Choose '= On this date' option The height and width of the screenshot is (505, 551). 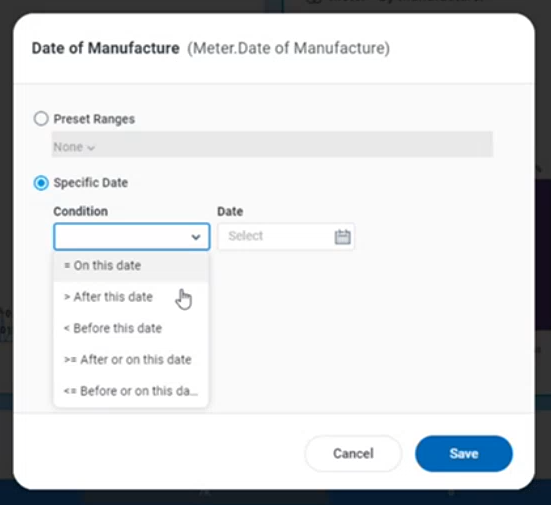[131, 266]
